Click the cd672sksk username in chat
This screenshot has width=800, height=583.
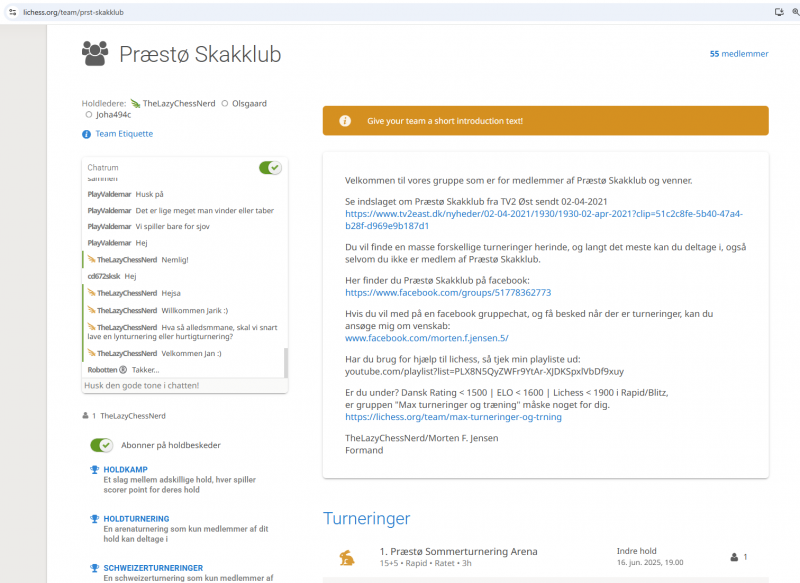104,276
